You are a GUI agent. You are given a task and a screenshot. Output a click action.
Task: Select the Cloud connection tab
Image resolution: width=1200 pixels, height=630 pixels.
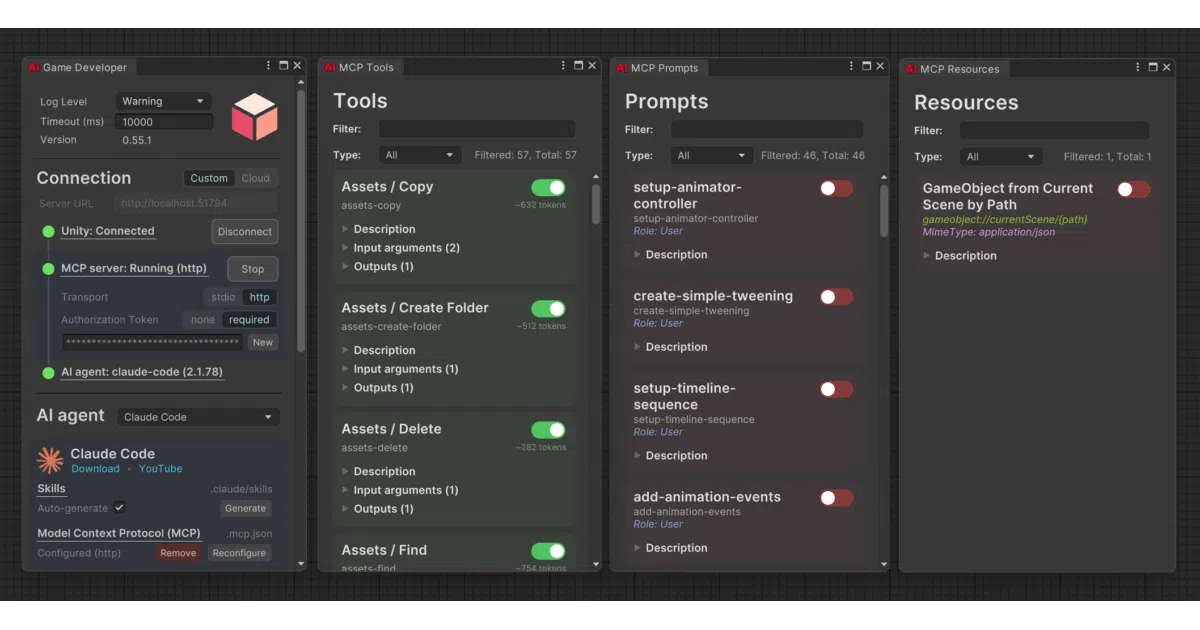[256, 178]
